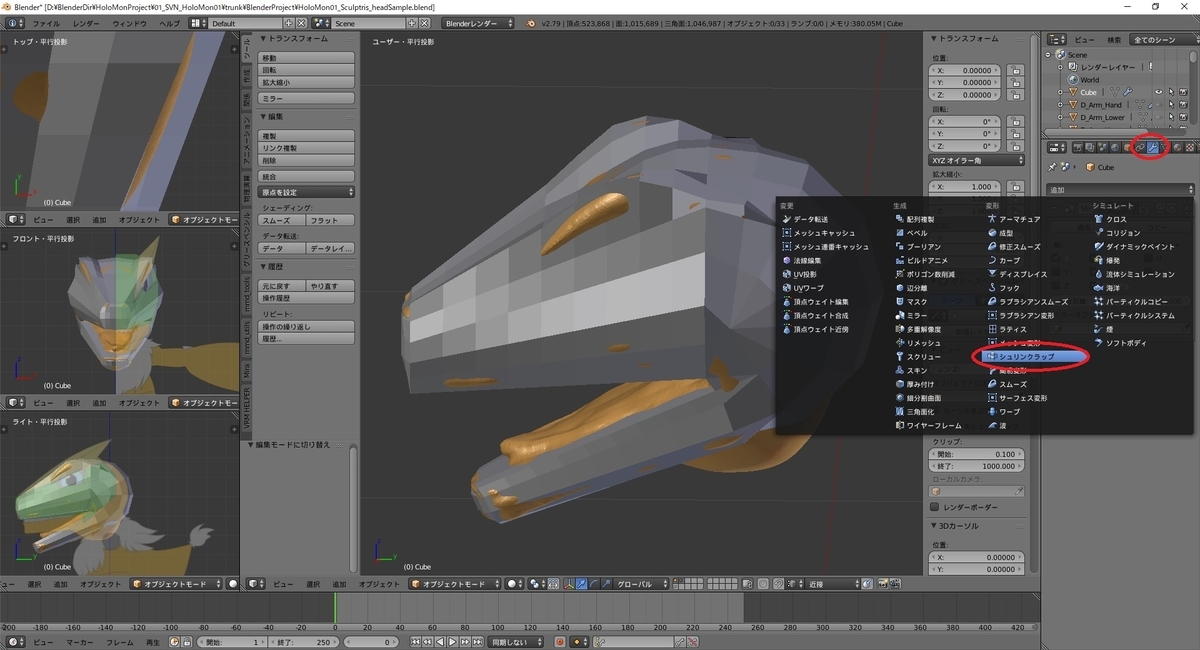Click the OpenGL render image camera icon
Viewport: 1200px width, 650px height.
tap(883, 583)
